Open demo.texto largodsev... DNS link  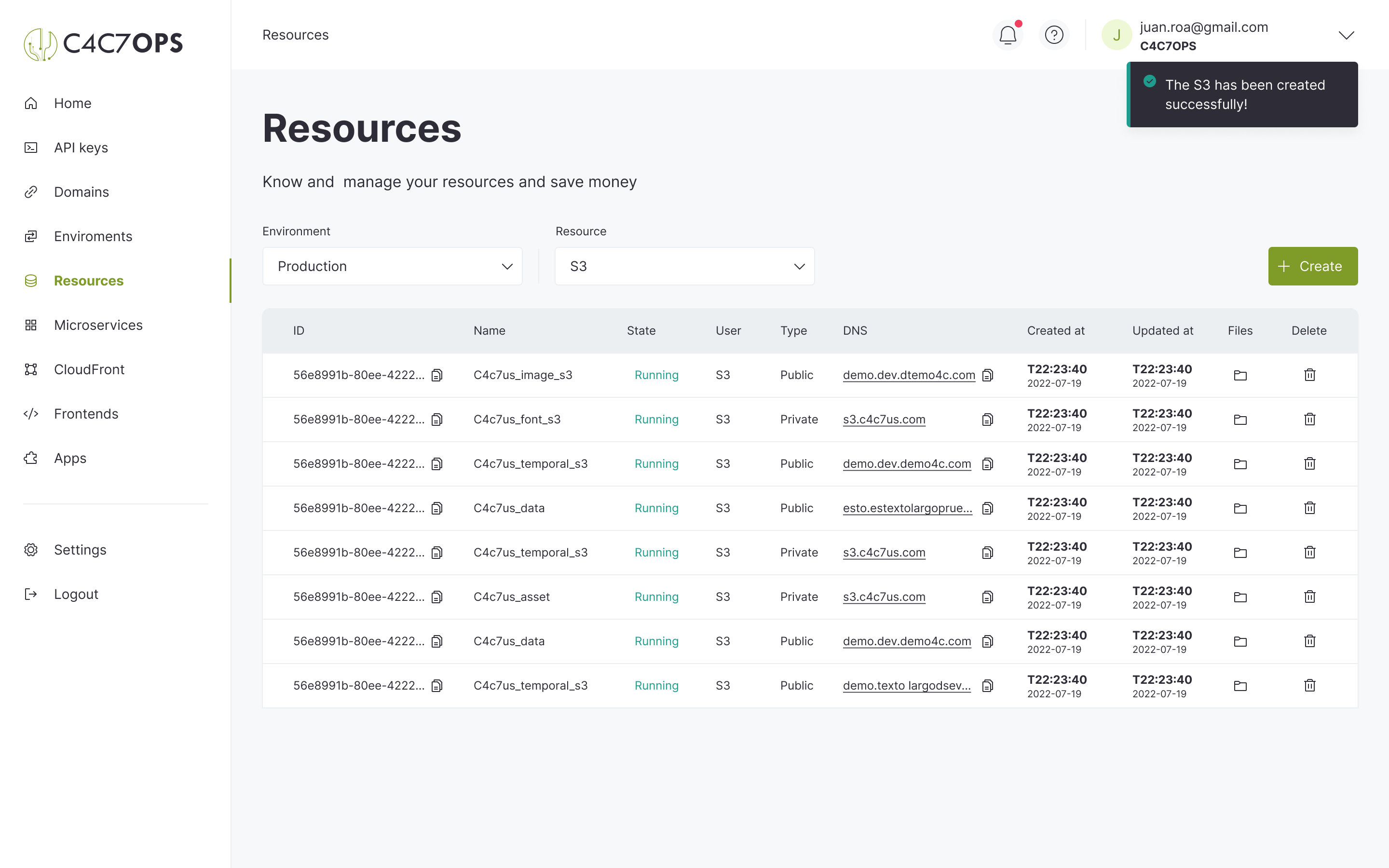pyautogui.click(x=907, y=685)
